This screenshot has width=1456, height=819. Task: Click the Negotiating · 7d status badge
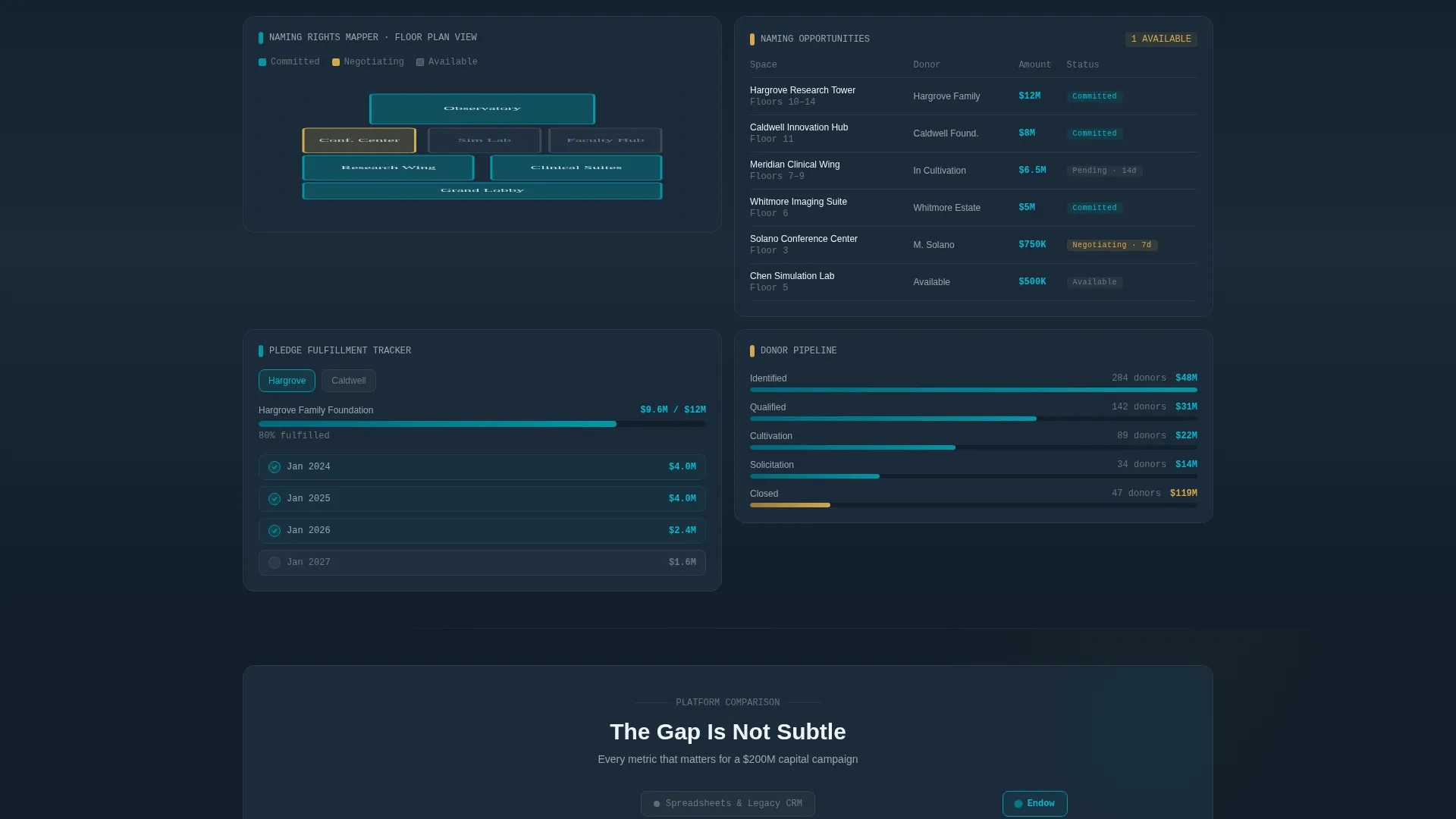[1112, 245]
